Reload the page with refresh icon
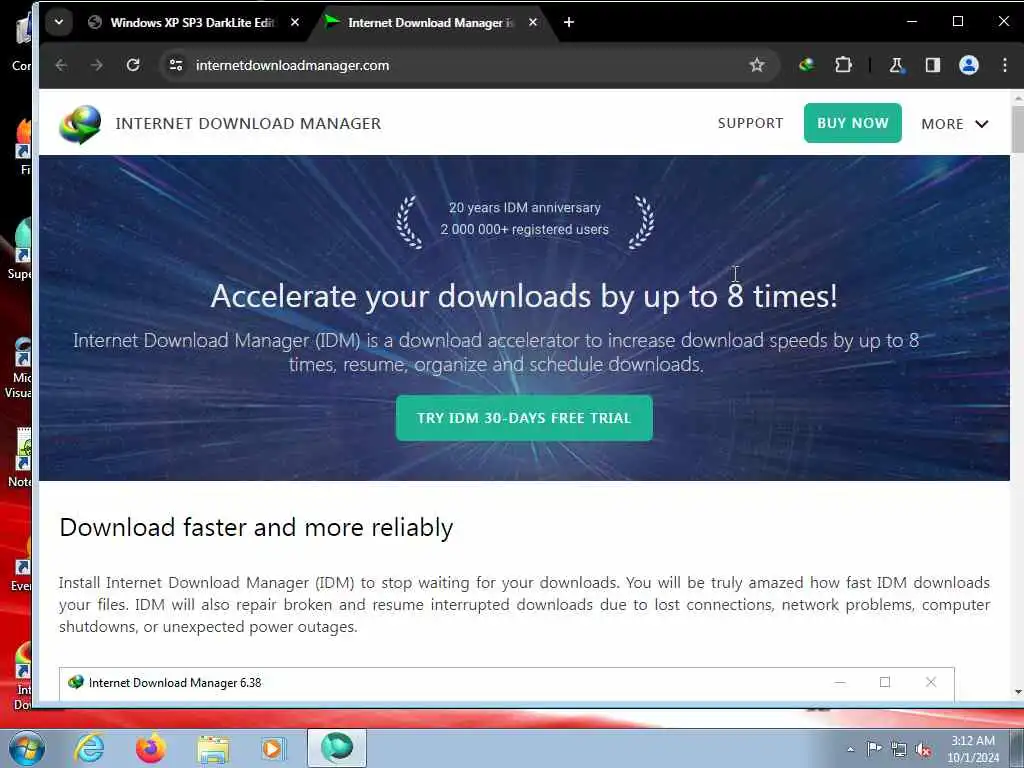 [x=133, y=65]
